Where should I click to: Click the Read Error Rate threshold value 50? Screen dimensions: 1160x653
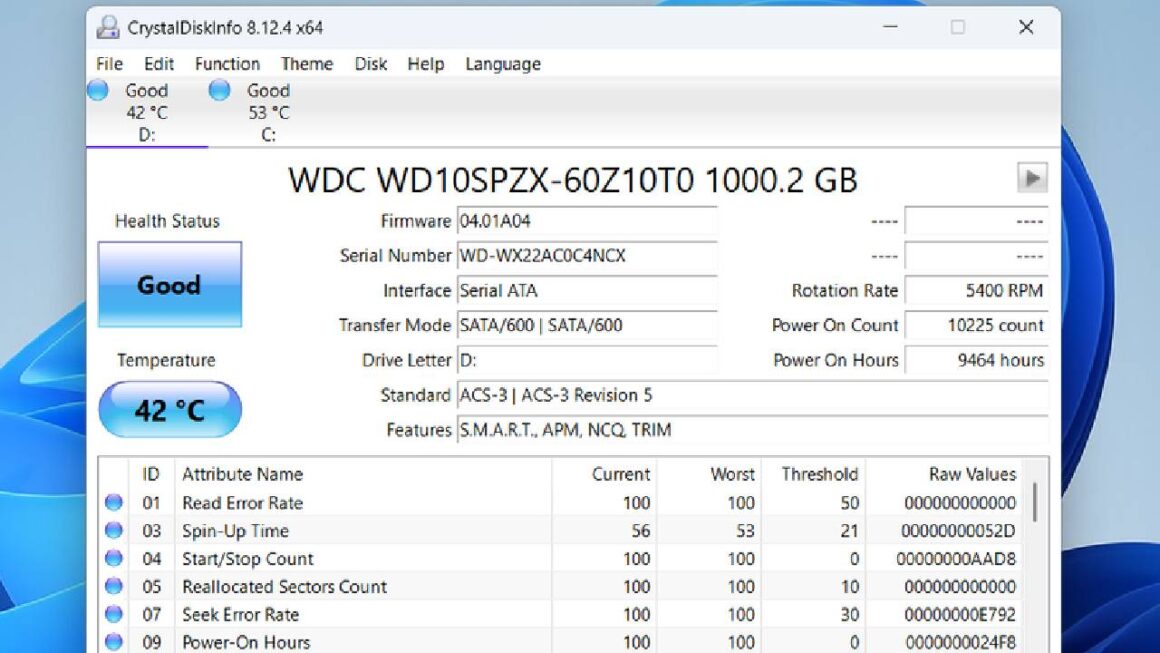(x=849, y=503)
